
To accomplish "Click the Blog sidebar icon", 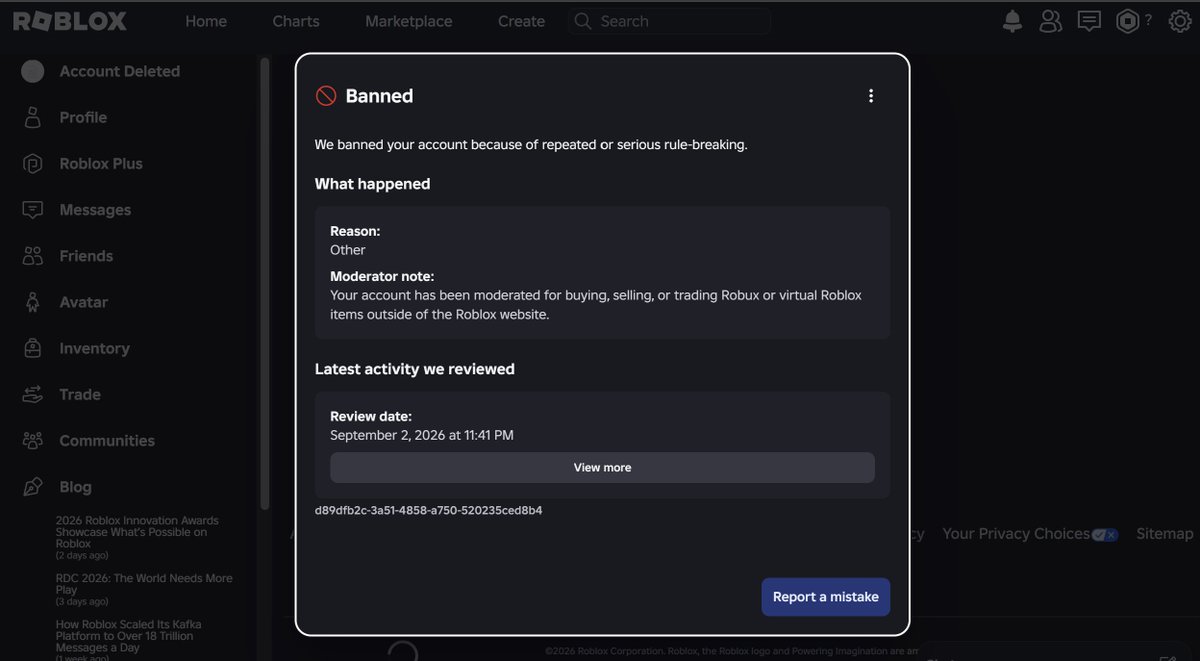I will (33, 487).
